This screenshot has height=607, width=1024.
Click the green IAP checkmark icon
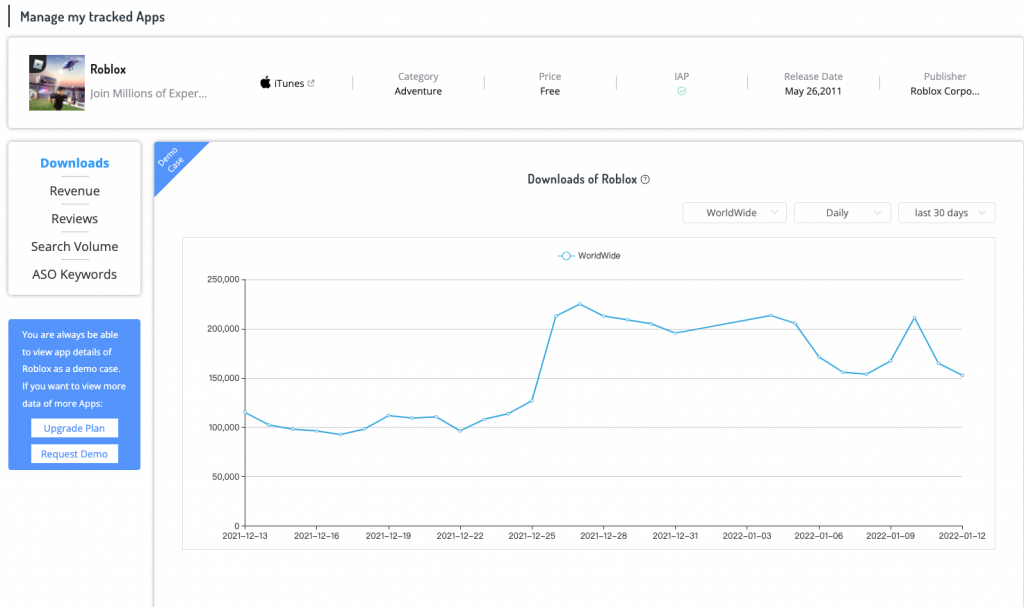point(681,91)
